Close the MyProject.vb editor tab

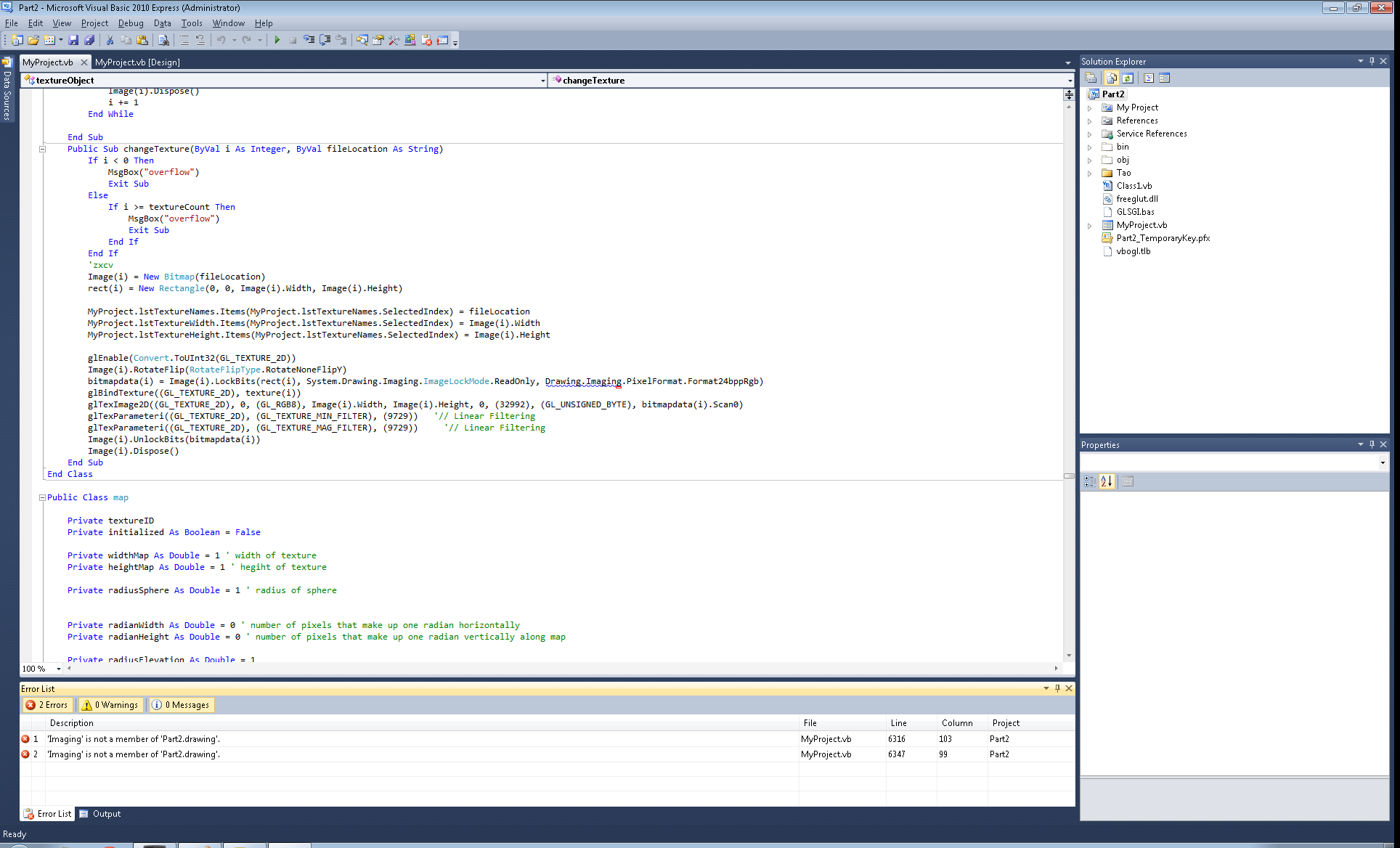click(x=84, y=62)
